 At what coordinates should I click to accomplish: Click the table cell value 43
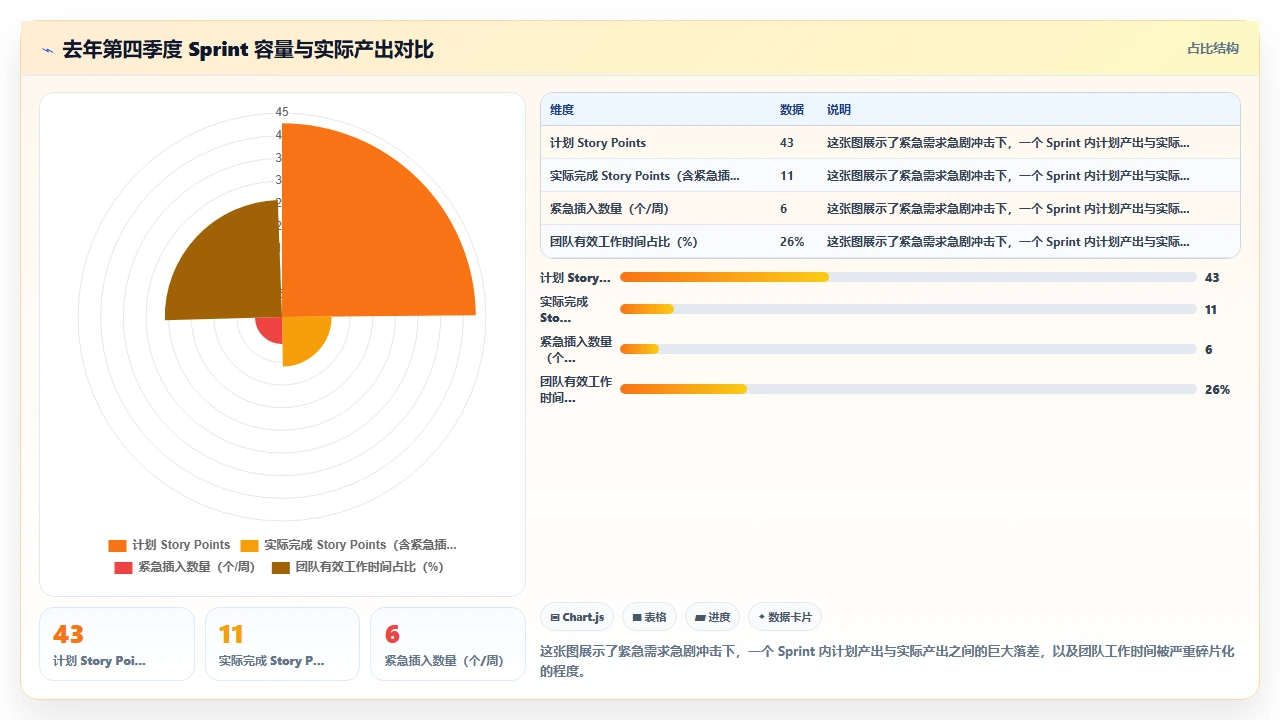point(787,143)
